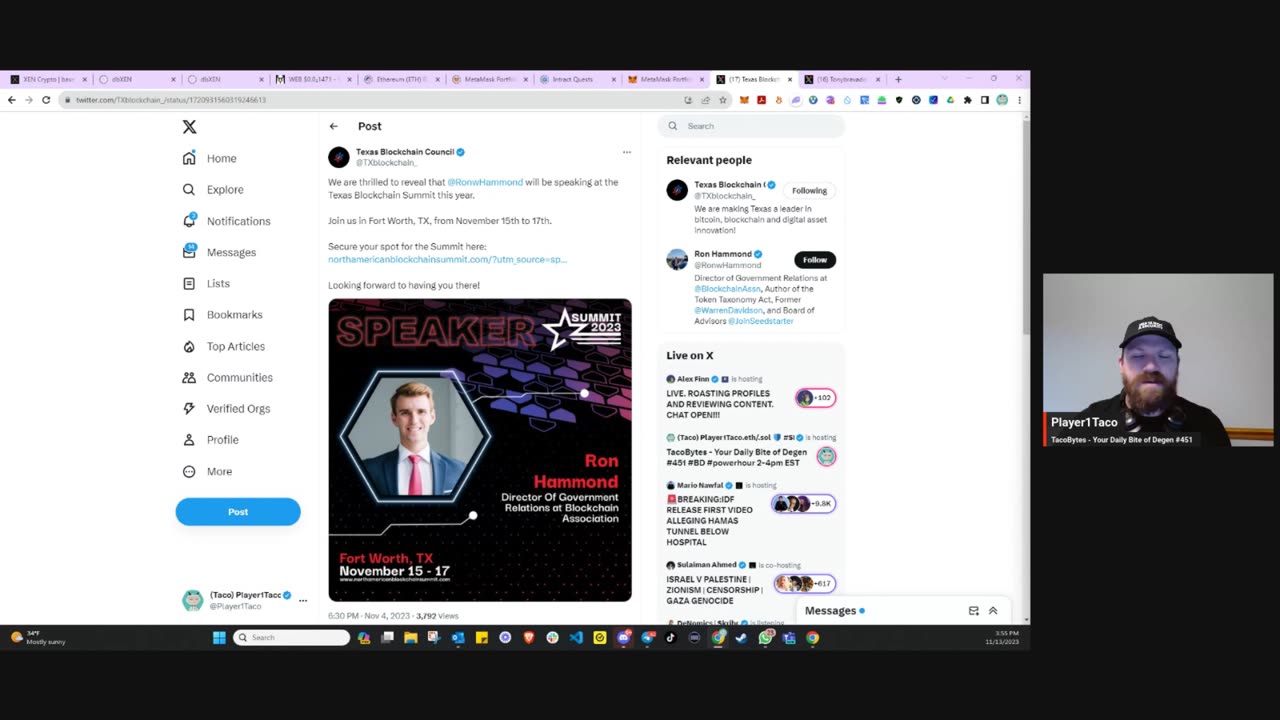Click the Verified Orgs lightning icon
The image size is (1280, 720).
pos(189,408)
